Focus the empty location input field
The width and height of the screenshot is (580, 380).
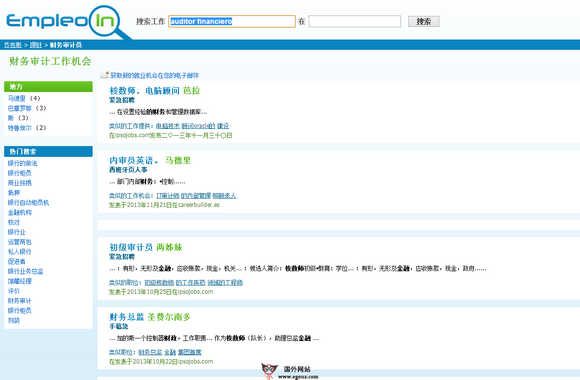pyautogui.click(x=355, y=21)
